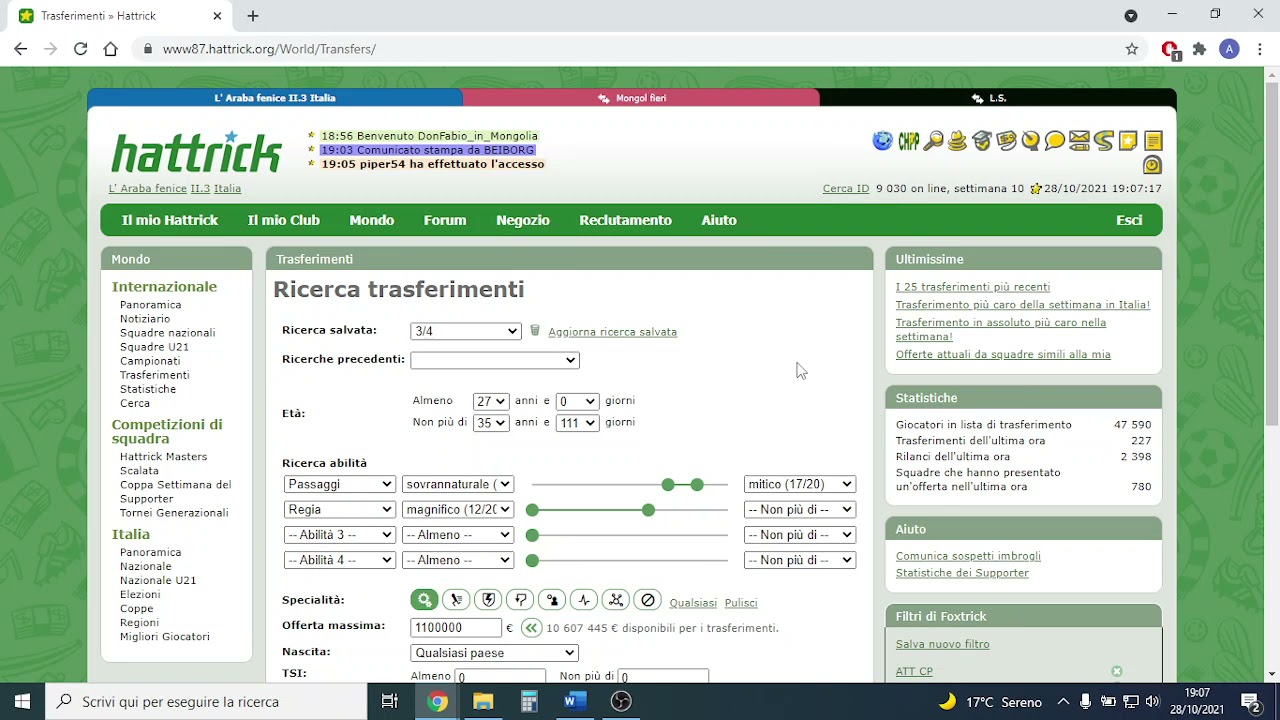
Task: Click Regia slider handle at magnifico
Action: [648, 510]
